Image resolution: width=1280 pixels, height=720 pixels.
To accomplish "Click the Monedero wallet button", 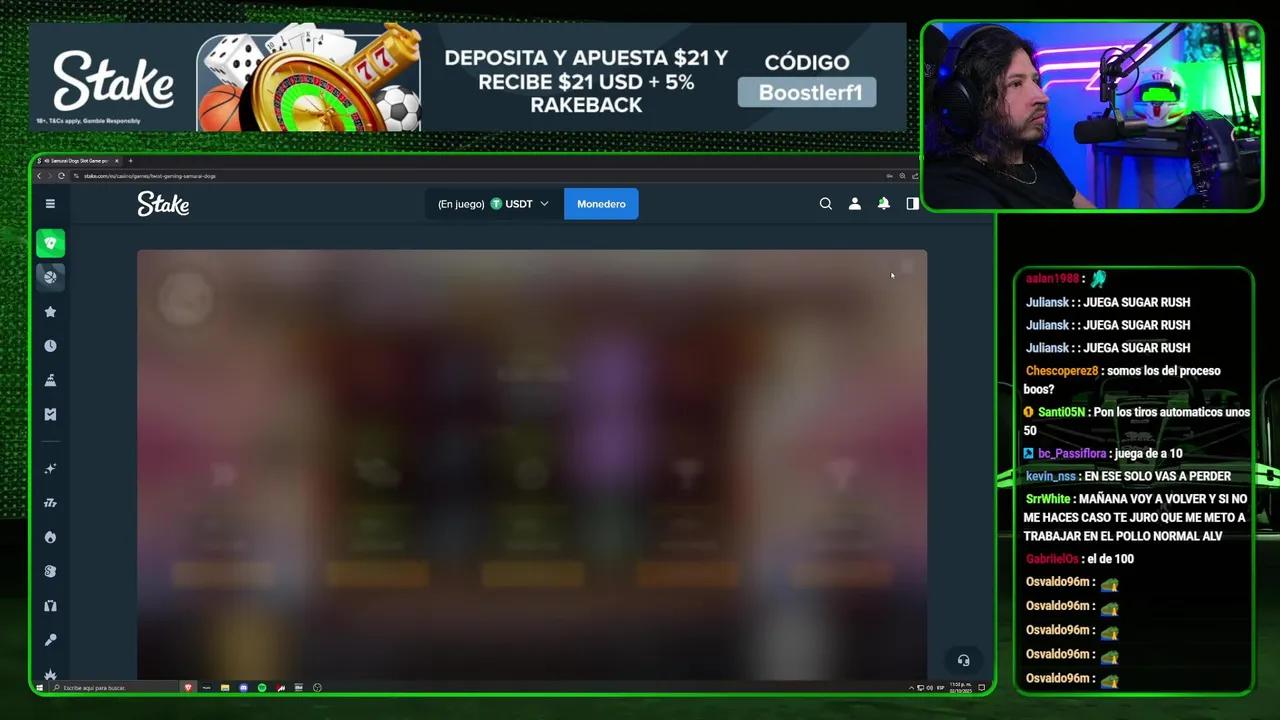I will tap(601, 204).
